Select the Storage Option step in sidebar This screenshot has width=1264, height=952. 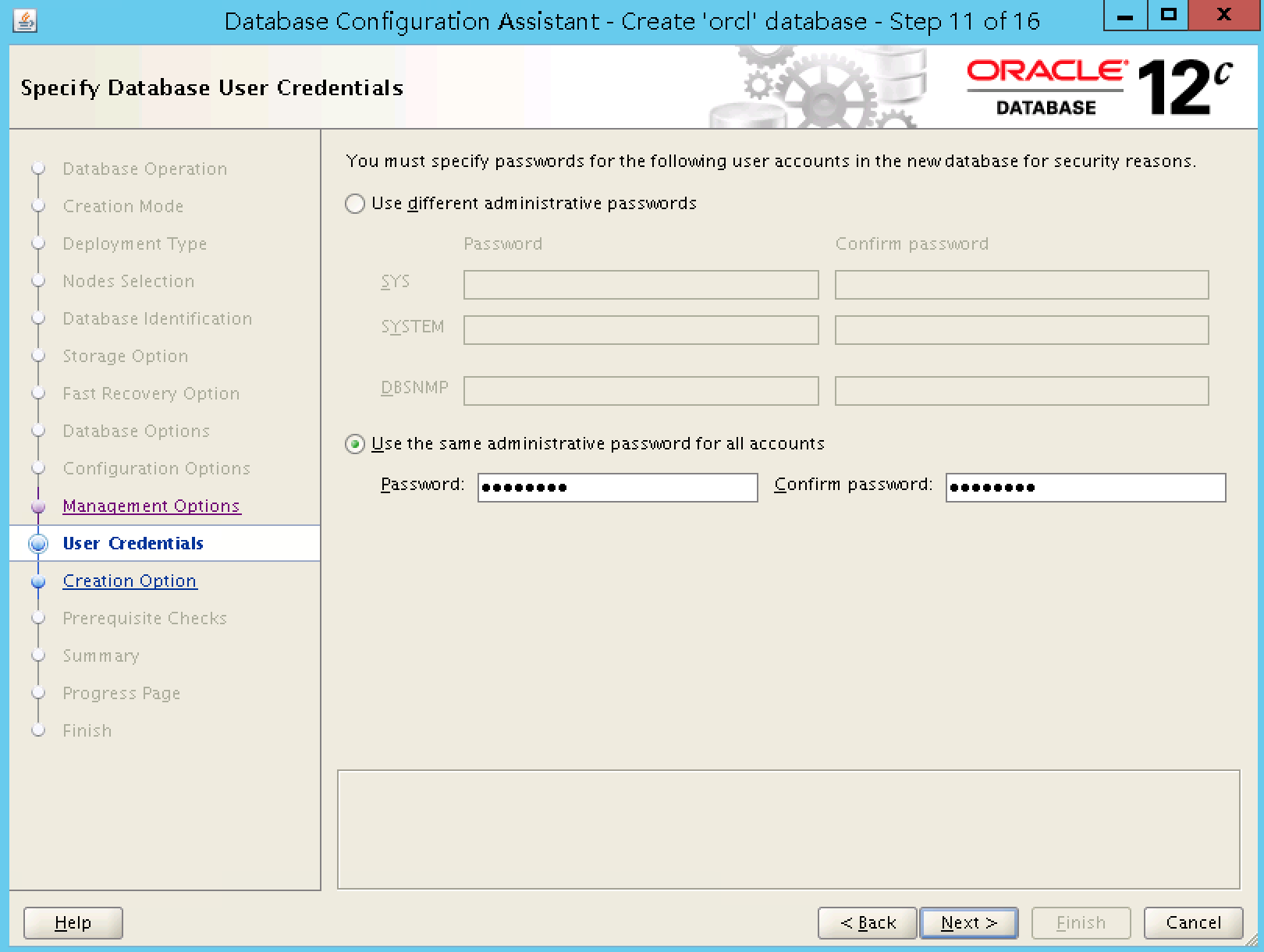[x=125, y=356]
